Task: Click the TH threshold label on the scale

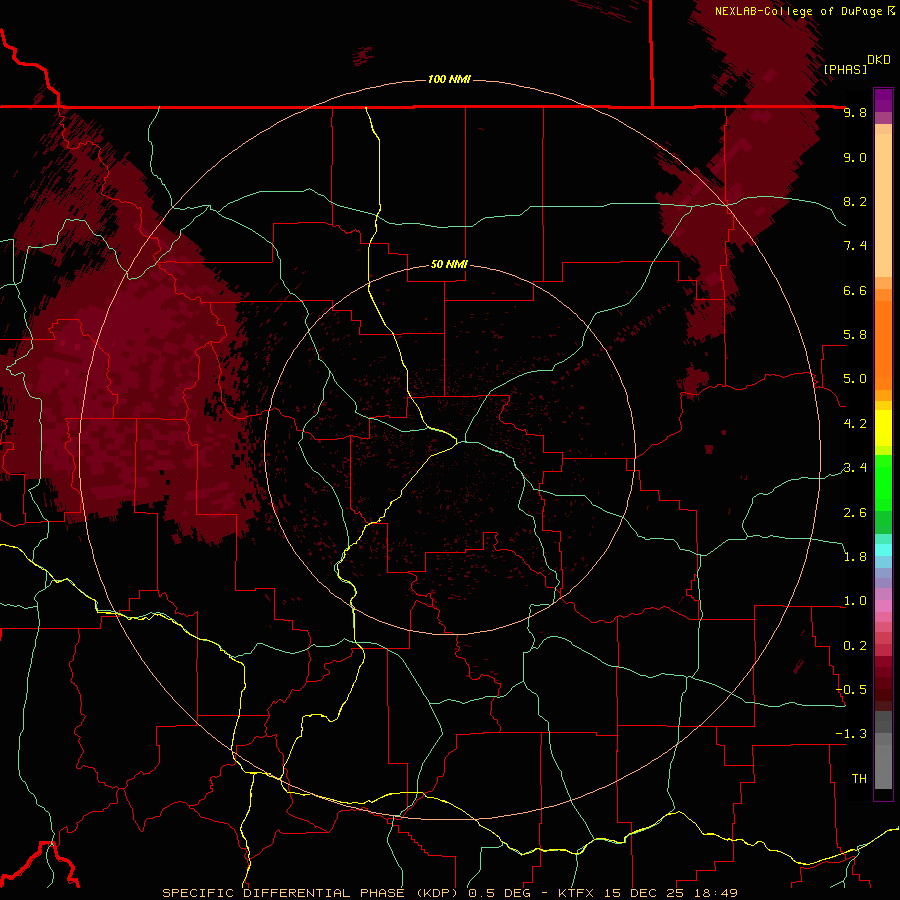Action: [x=859, y=779]
